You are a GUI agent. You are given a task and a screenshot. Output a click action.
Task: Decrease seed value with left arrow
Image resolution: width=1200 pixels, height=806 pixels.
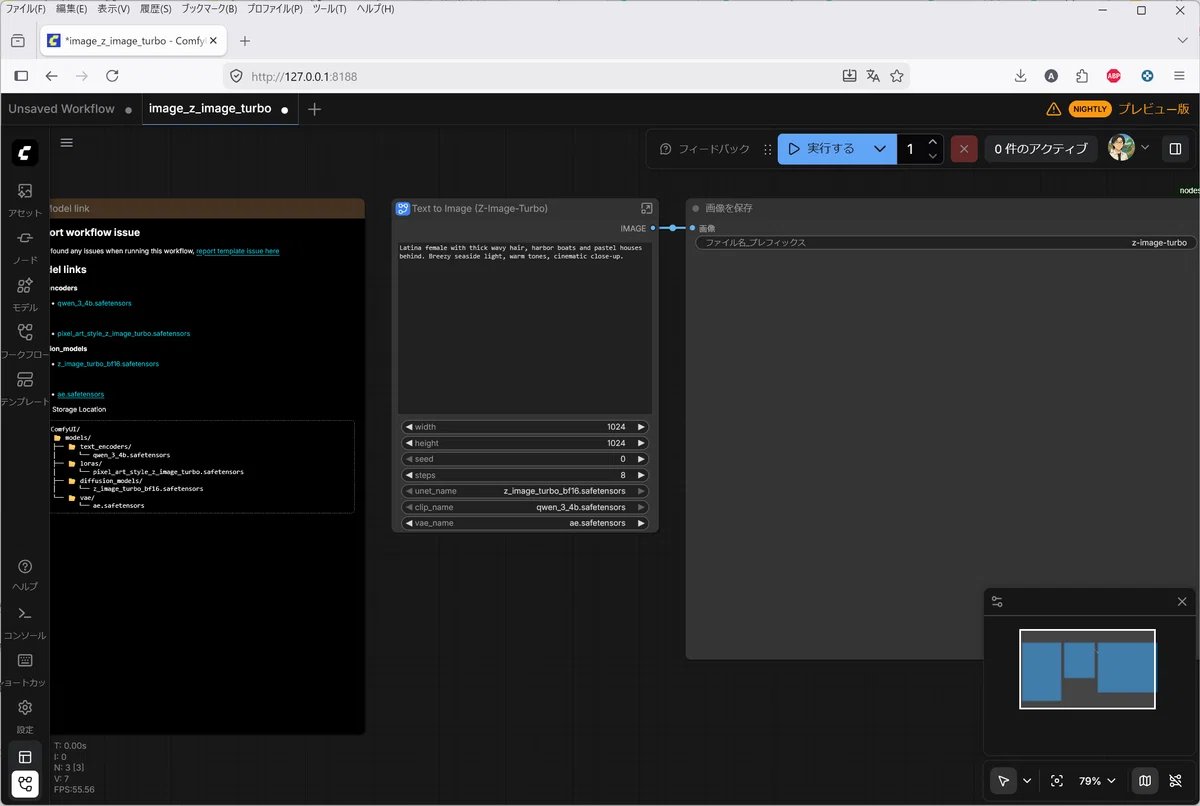tap(409, 459)
